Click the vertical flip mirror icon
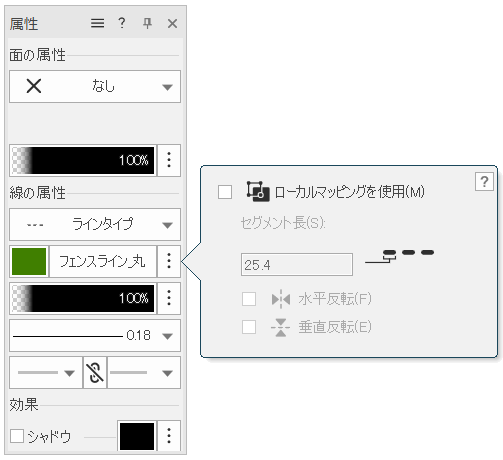 pos(281,327)
